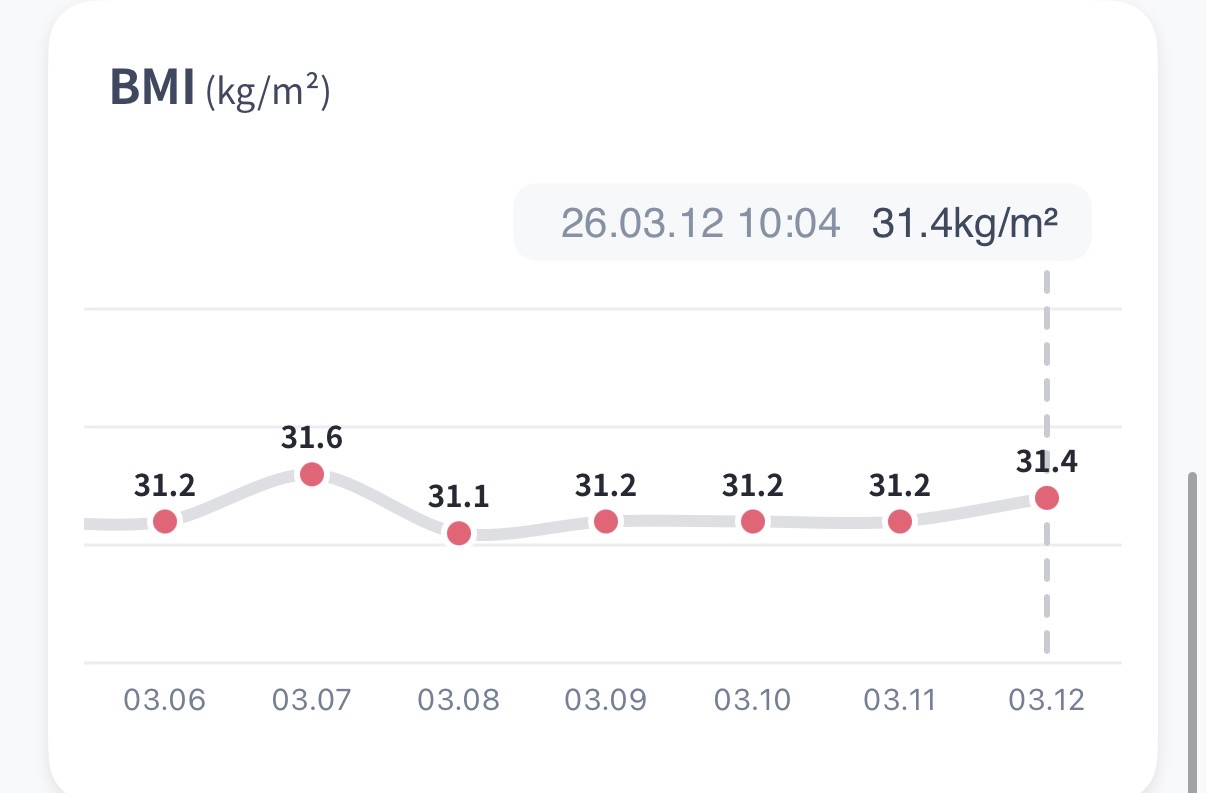
Task: Tap the 03.07 date axis label
Action: (312, 699)
